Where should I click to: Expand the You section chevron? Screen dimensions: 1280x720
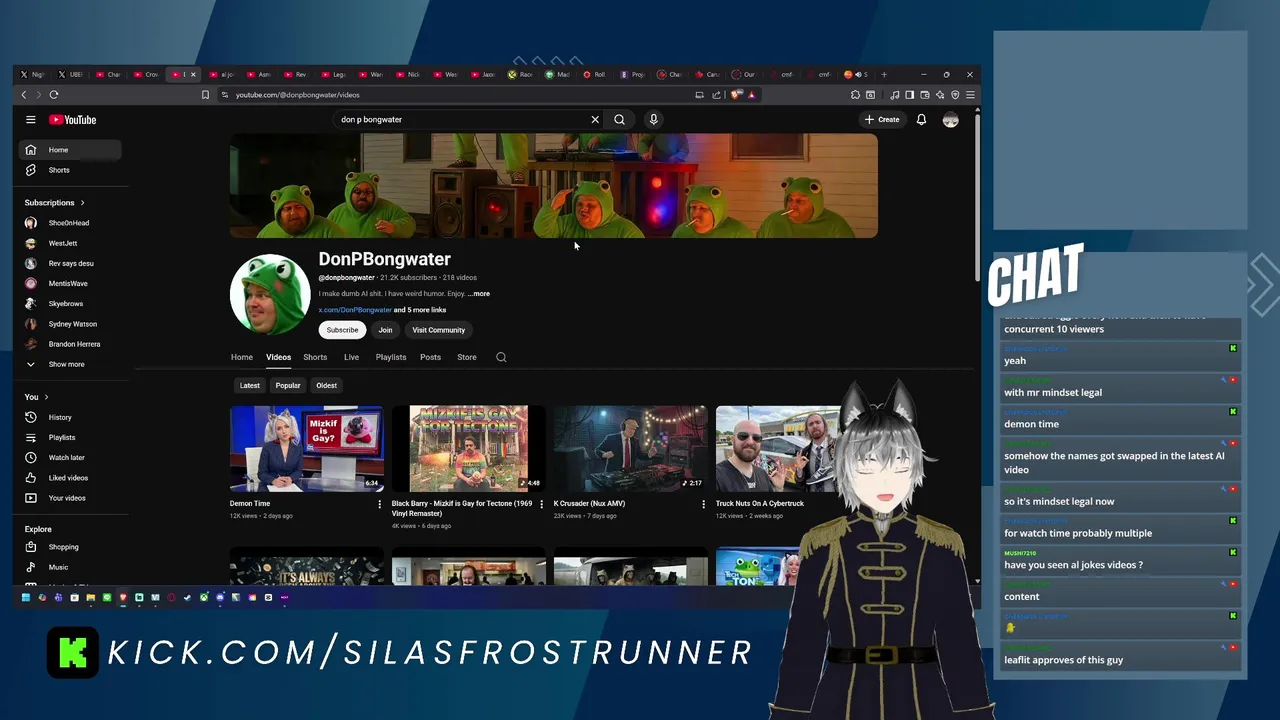(46, 397)
